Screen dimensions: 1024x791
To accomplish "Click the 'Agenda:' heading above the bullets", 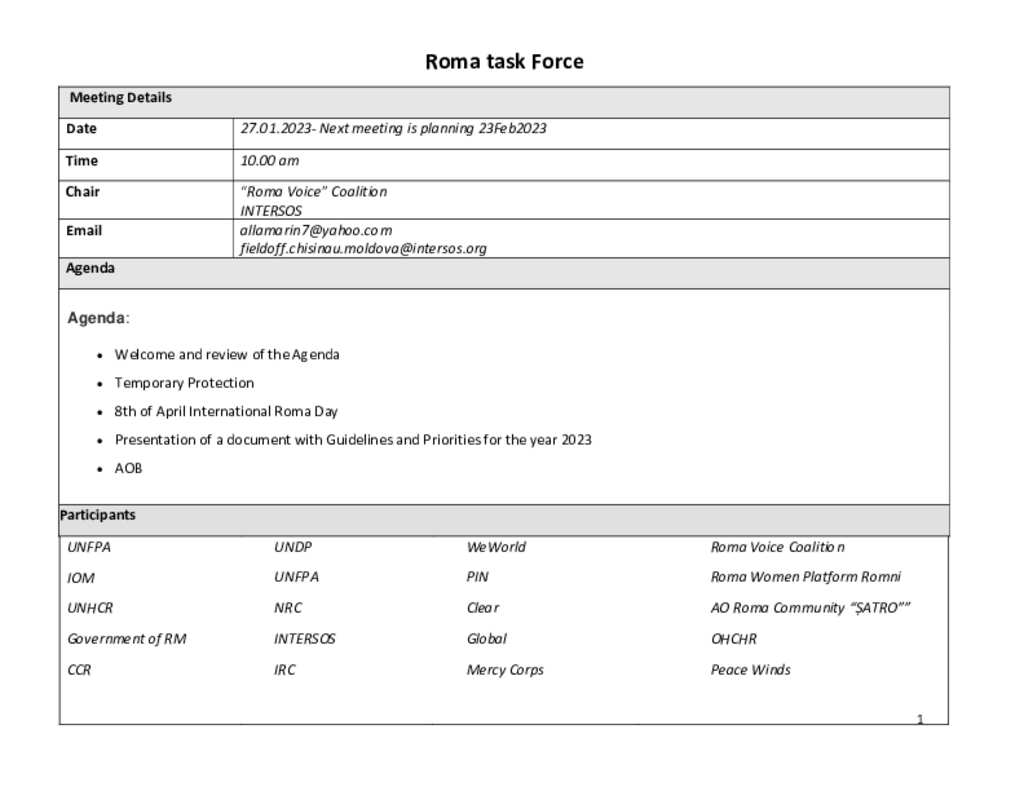I will point(99,318).
